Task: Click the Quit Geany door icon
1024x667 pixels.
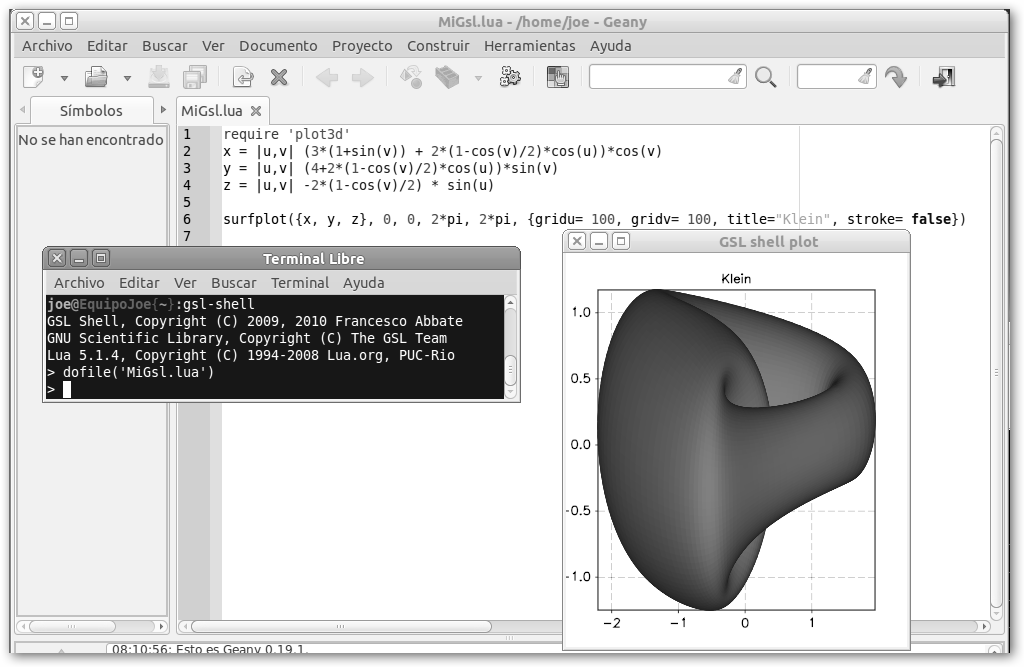Action: [x=943, y=77]
